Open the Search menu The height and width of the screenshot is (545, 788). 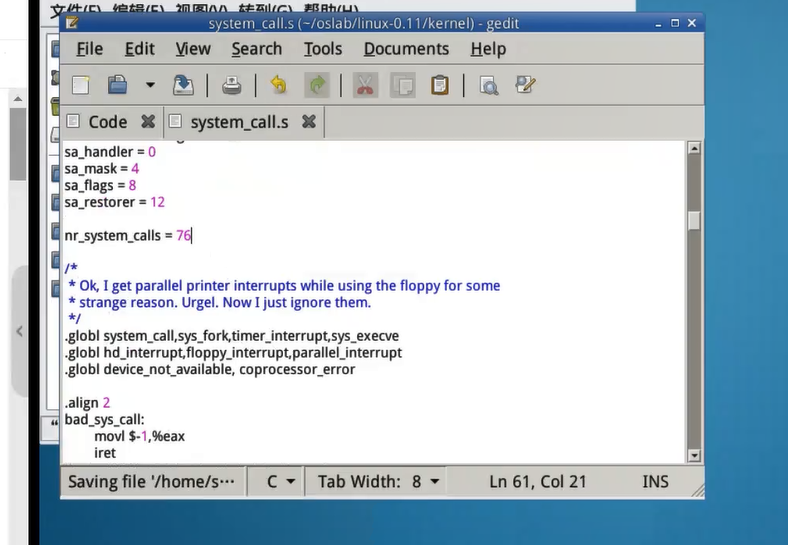[256, 49]
